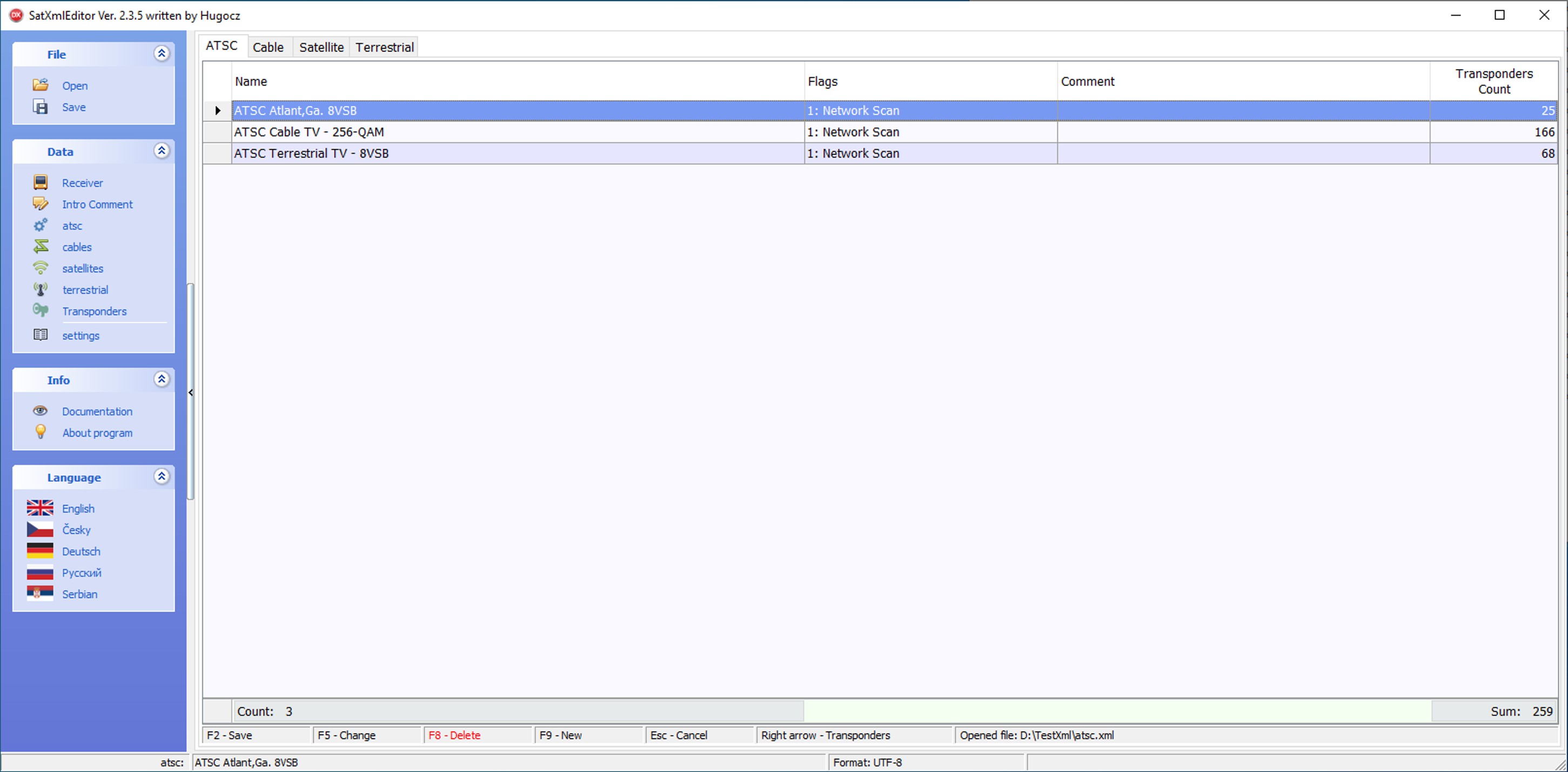Switch to the ATSC tab
1568x772 pixels.
click(x=222, y=46)
